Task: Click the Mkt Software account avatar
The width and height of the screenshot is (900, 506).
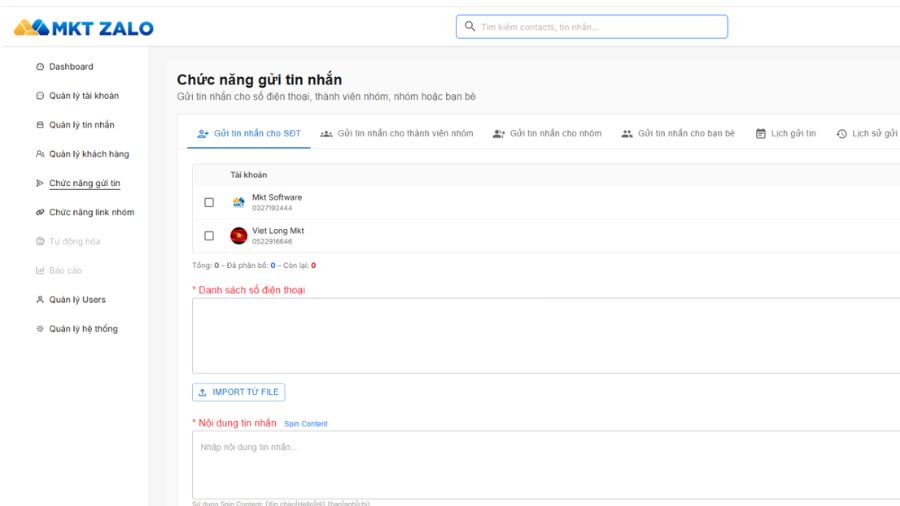Action: point(238,202)
